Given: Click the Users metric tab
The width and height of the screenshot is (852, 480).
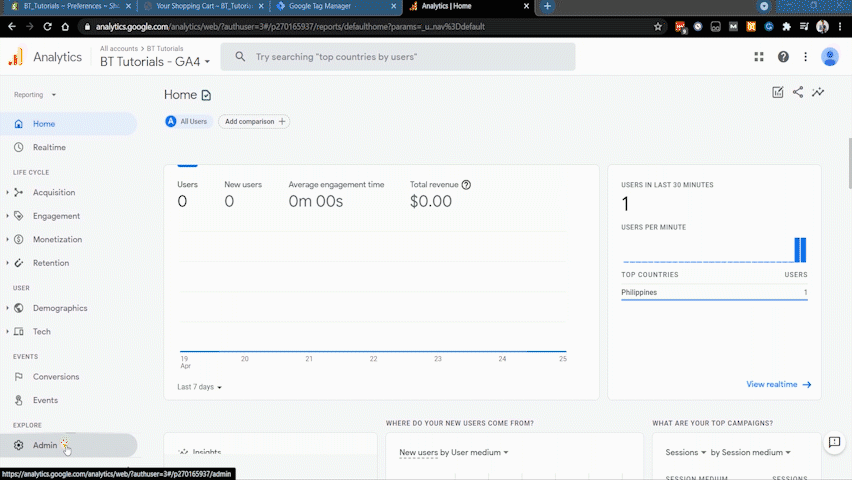Looking at the screenshot, I should point(187,194).
